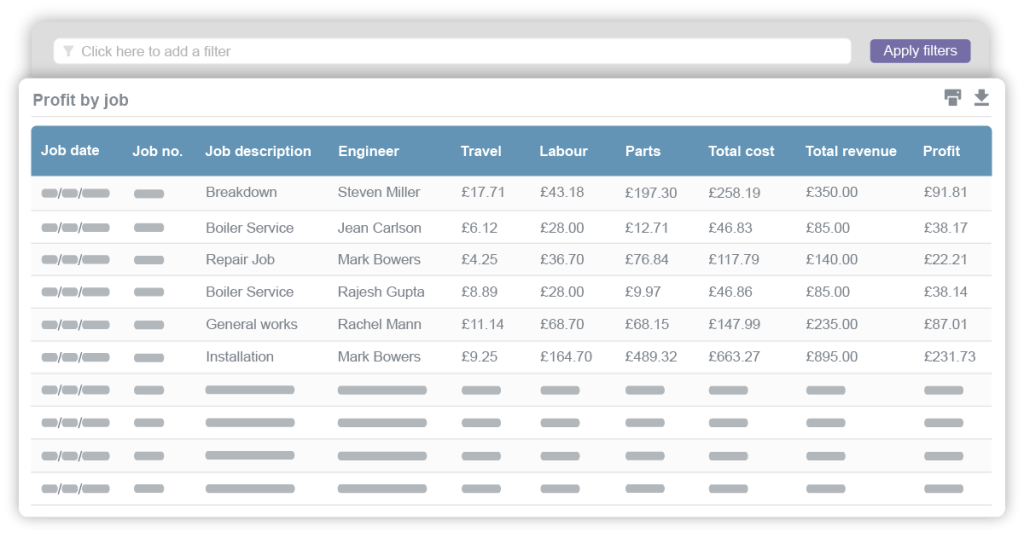Click labour cost £164.70

(x=566, y=357)
